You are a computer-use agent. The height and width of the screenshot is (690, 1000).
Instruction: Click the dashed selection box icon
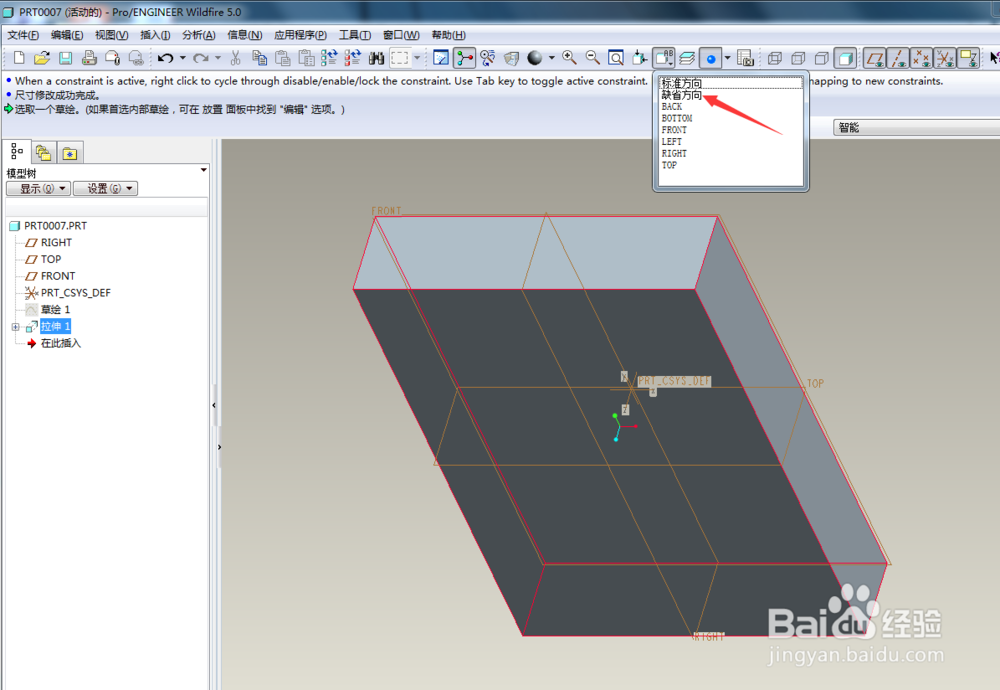tap(400, 58)
